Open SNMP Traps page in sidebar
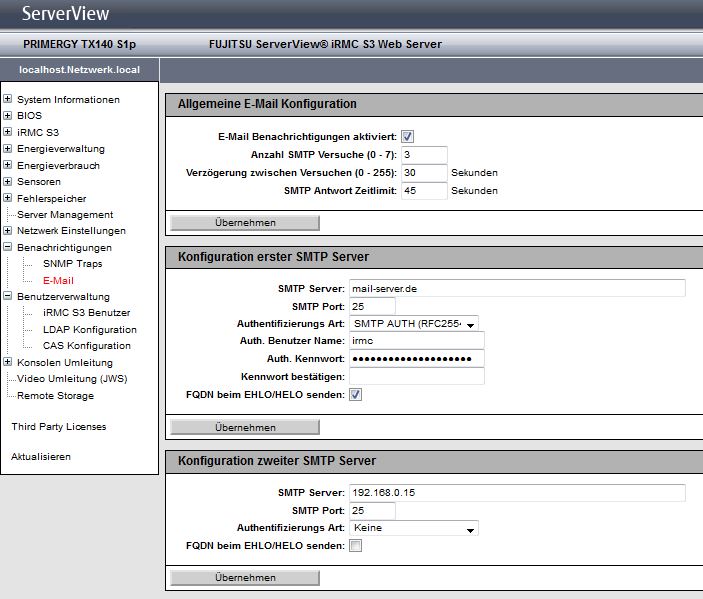 [x=72, y=264]
